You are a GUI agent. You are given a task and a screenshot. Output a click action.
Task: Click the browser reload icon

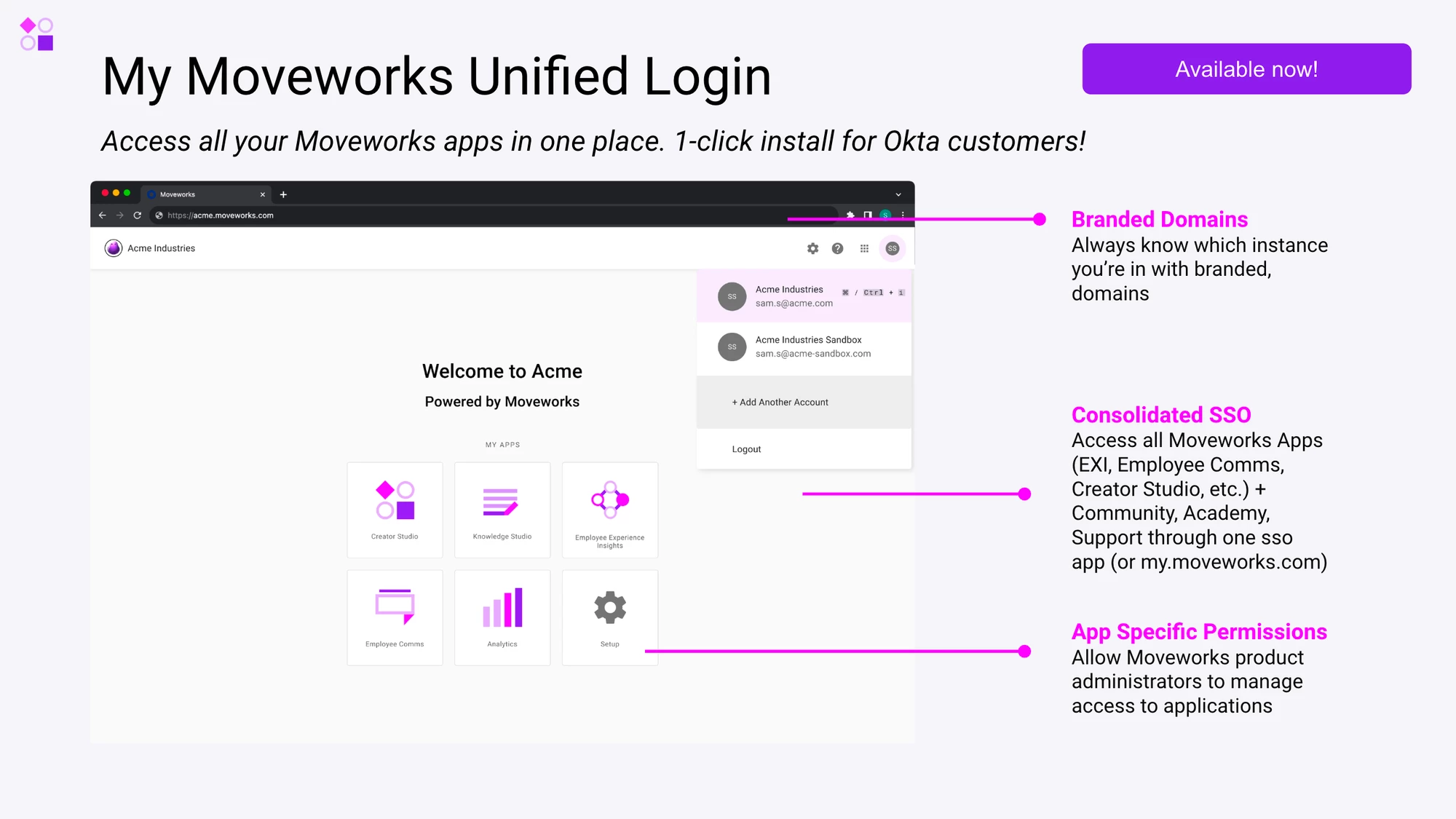[137, 215]
